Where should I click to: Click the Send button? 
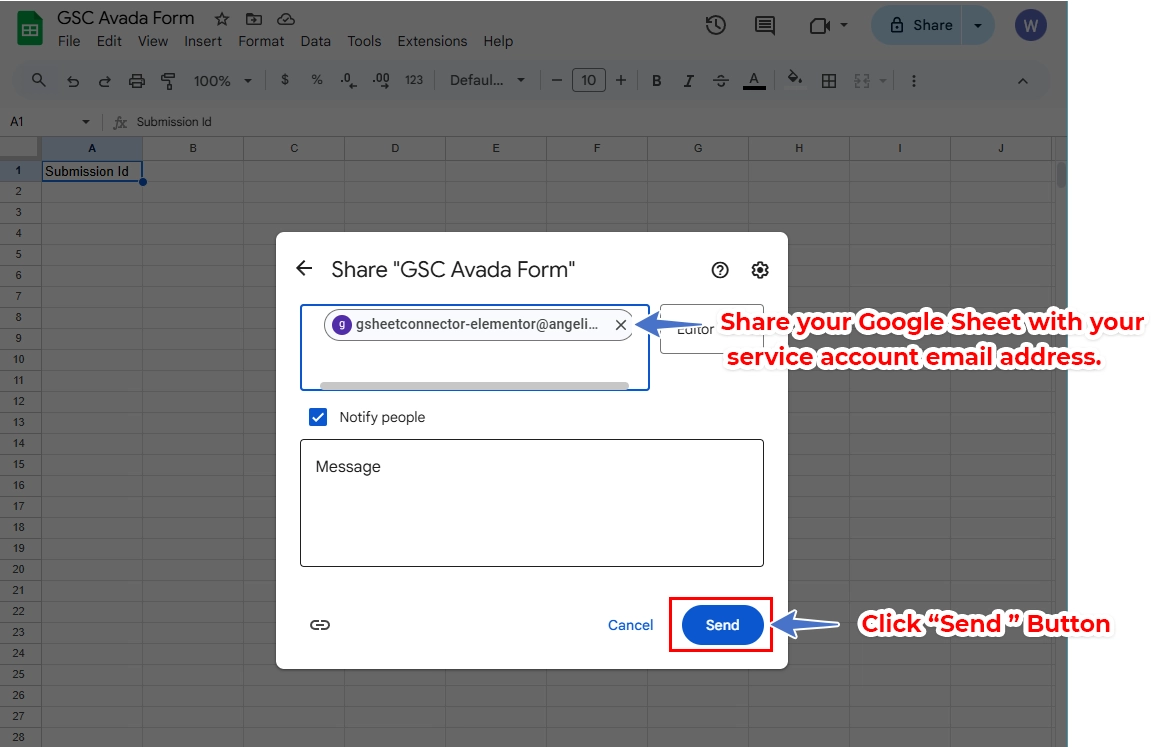722,624
